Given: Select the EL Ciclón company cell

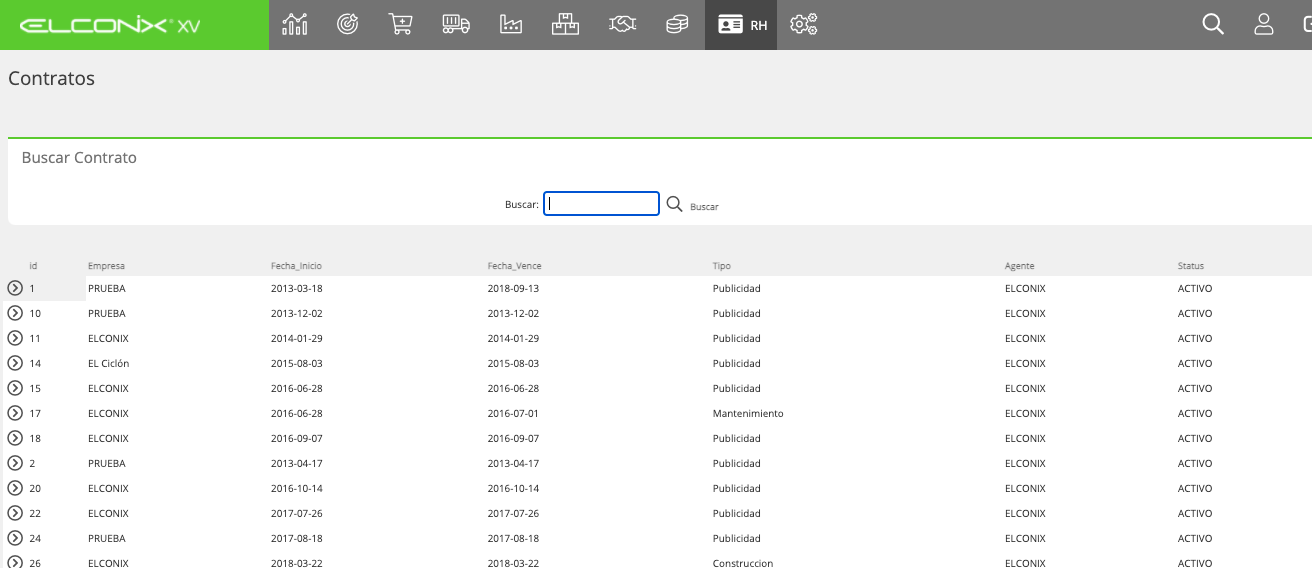Looking at the screenshot, I should [108, 363].
